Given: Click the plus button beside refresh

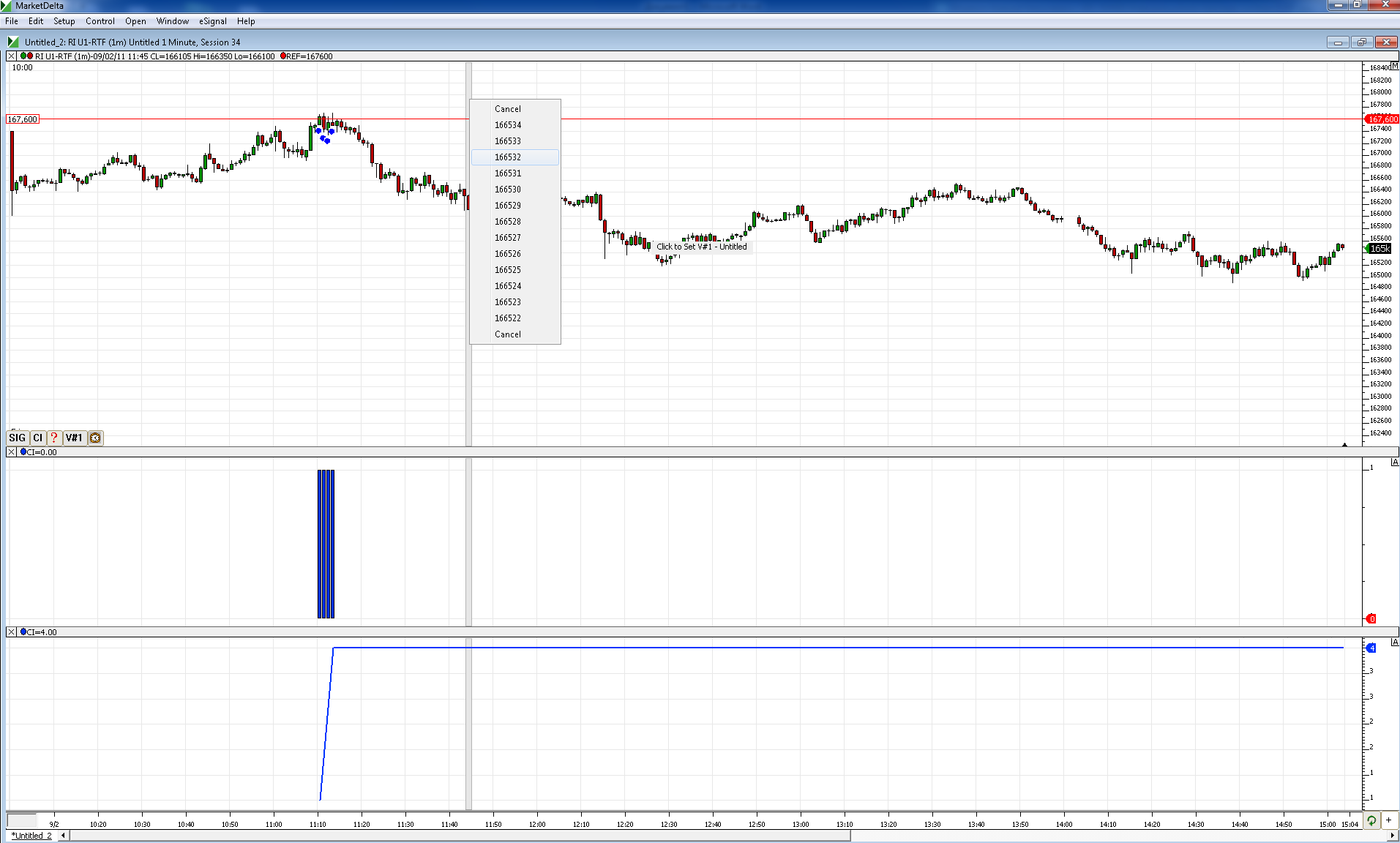Looking at the screenshot, I should (x=1388, y=820).
